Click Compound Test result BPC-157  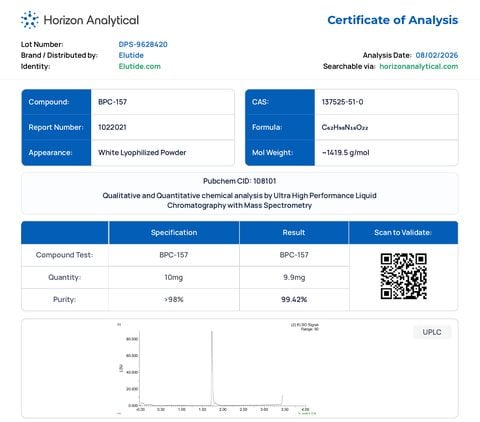(x=294, y=255)
